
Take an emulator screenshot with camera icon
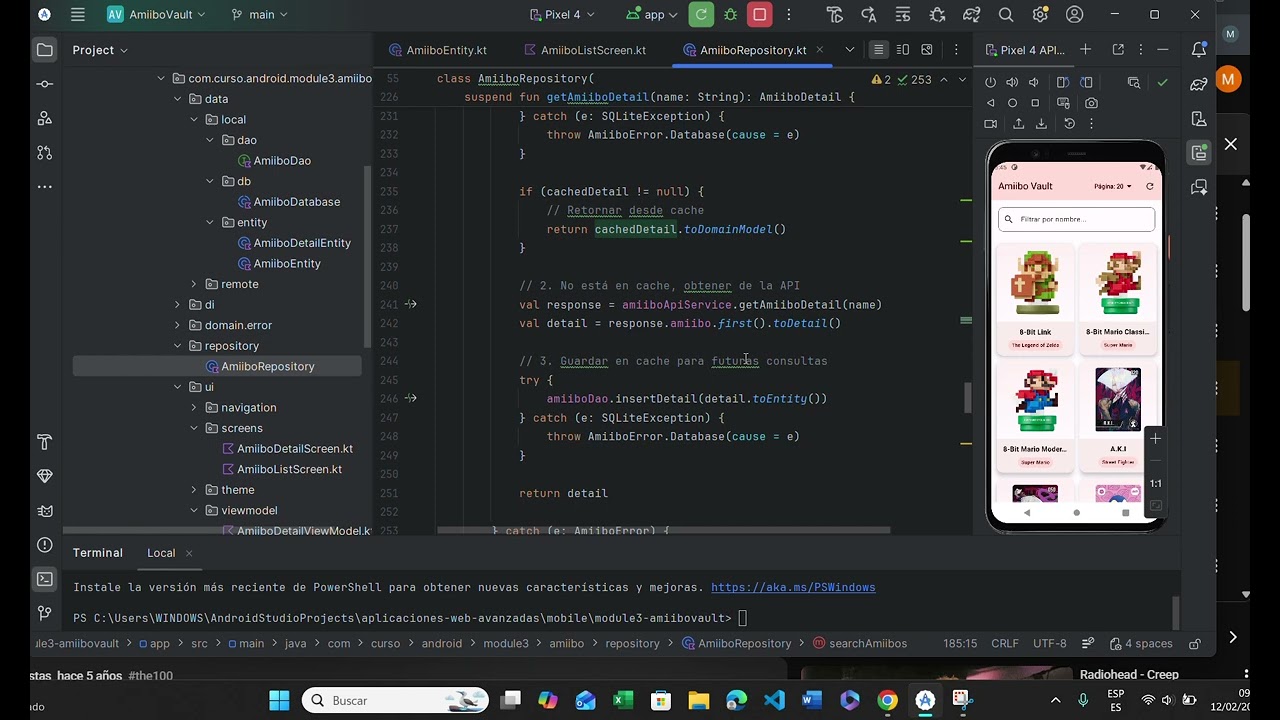(x=1091, y=103)
